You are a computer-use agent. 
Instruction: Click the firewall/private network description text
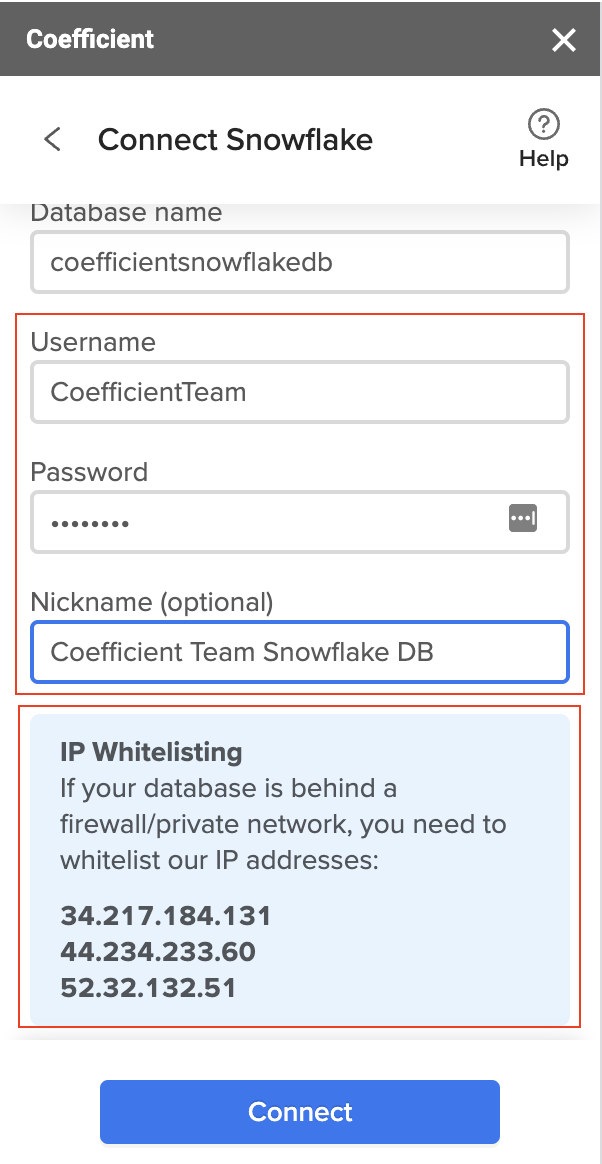(x=283, y=824)
